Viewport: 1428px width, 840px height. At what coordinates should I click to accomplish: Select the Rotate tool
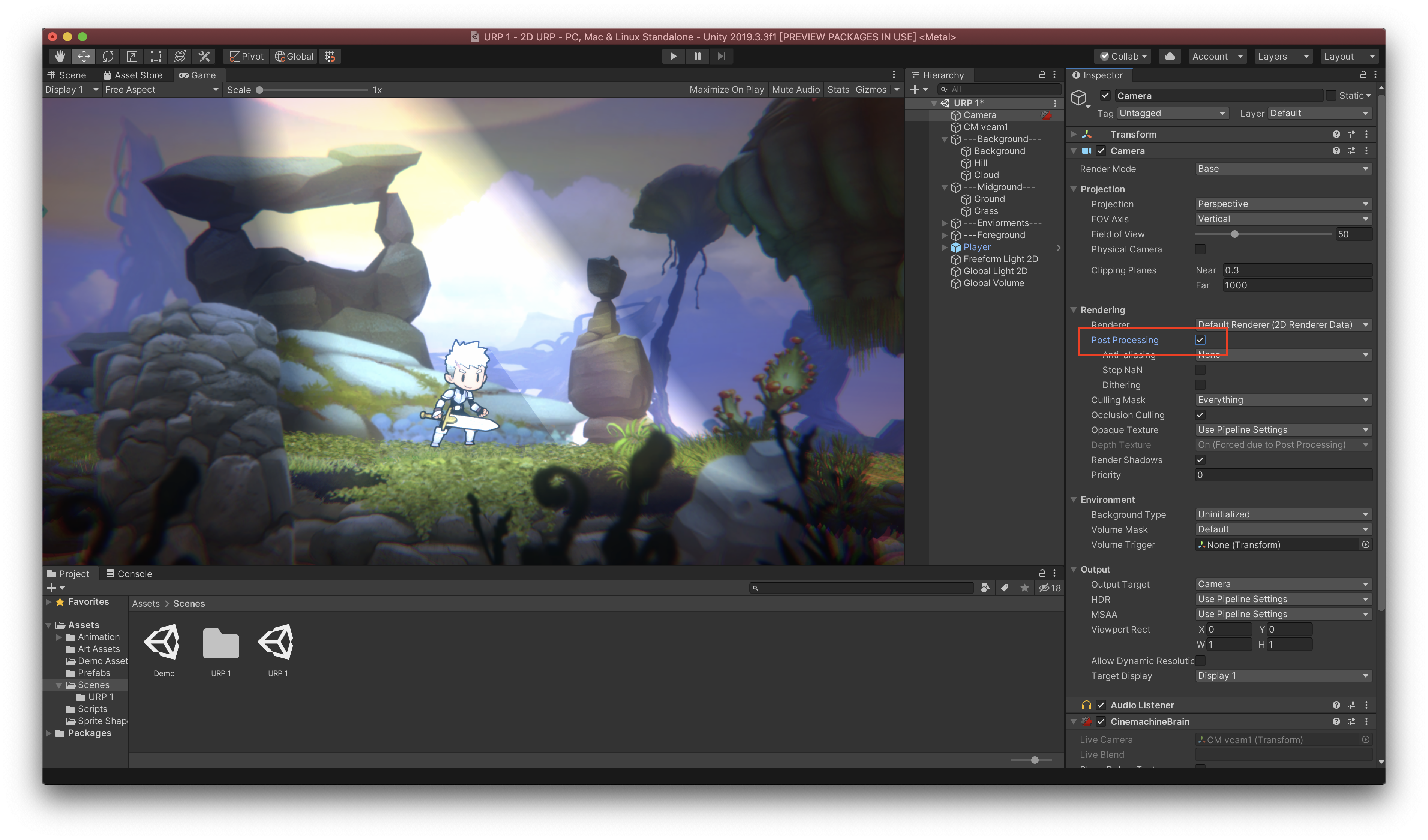click(108, 56)
